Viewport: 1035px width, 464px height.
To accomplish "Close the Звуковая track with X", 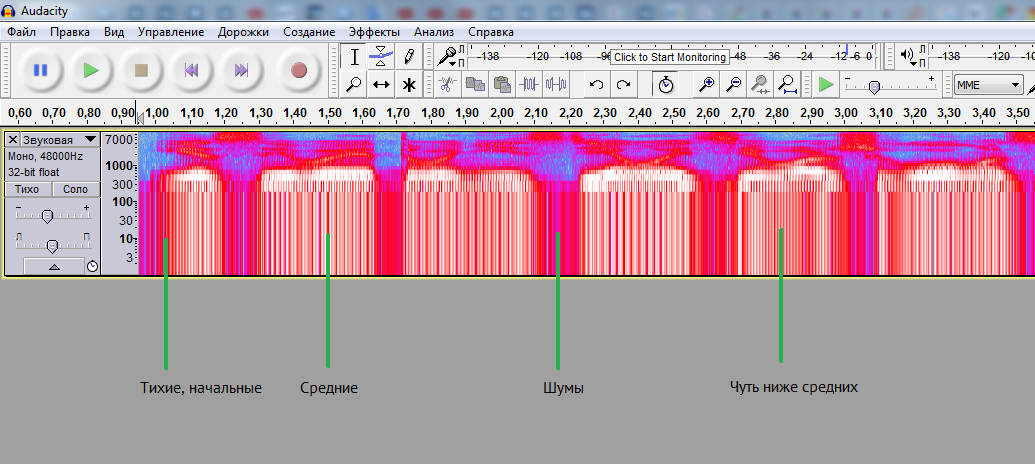I will coord(13,140).
